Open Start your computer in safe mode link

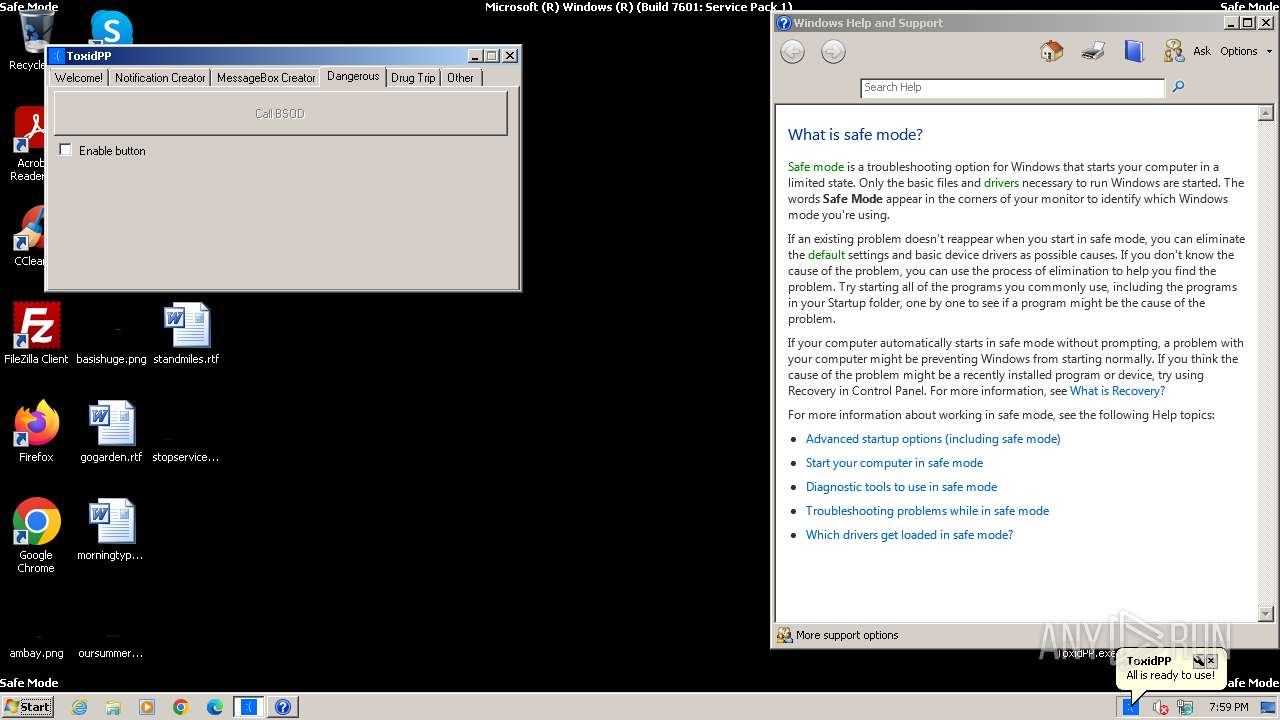(894, 463)
